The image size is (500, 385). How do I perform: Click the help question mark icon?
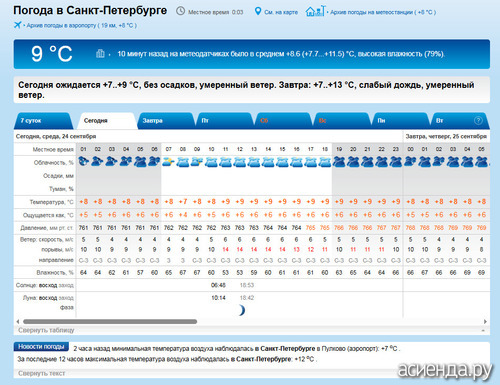tap(478, 120)
